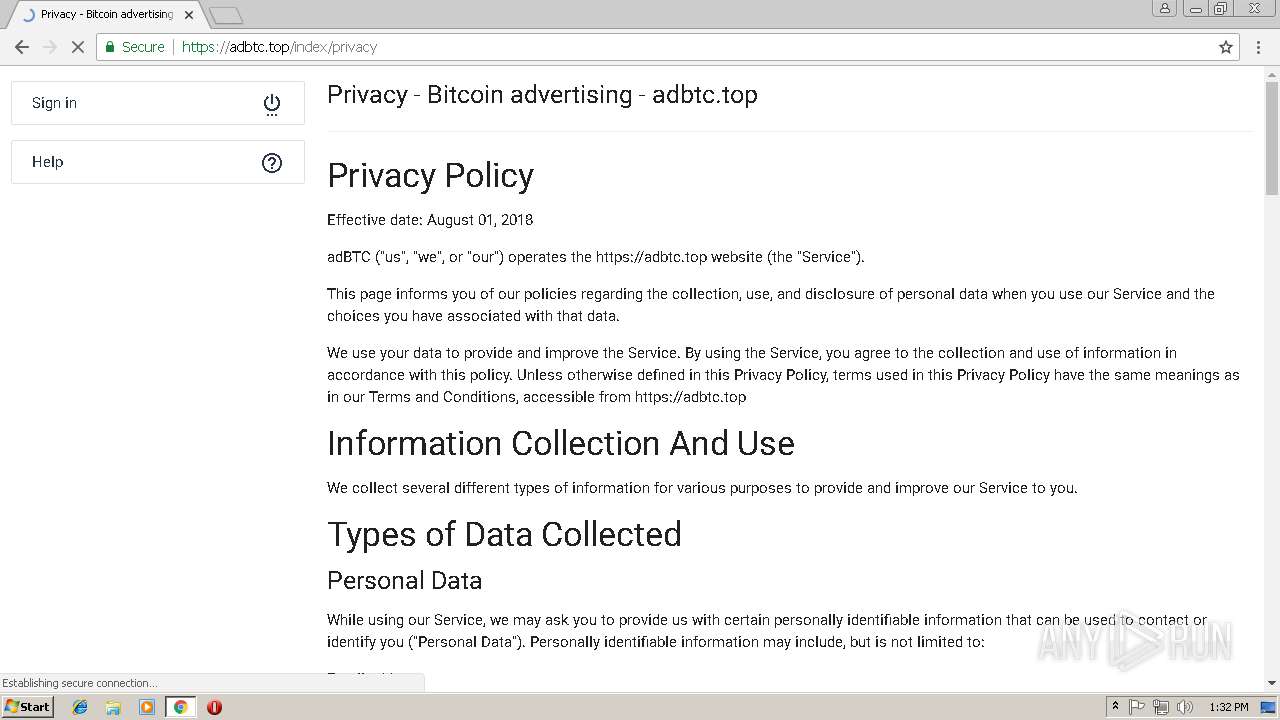Open Chrome's three-dot menu

tap(1258, 47)
